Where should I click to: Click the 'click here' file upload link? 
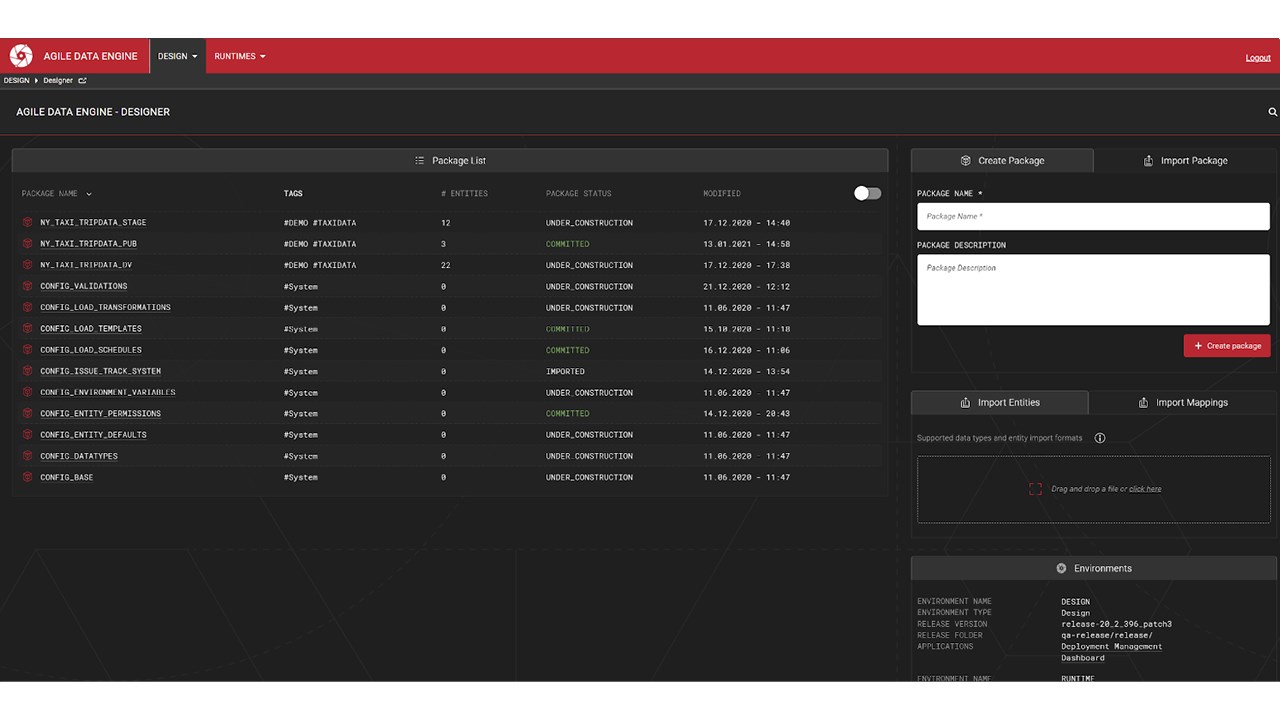tap(1146, 488)
